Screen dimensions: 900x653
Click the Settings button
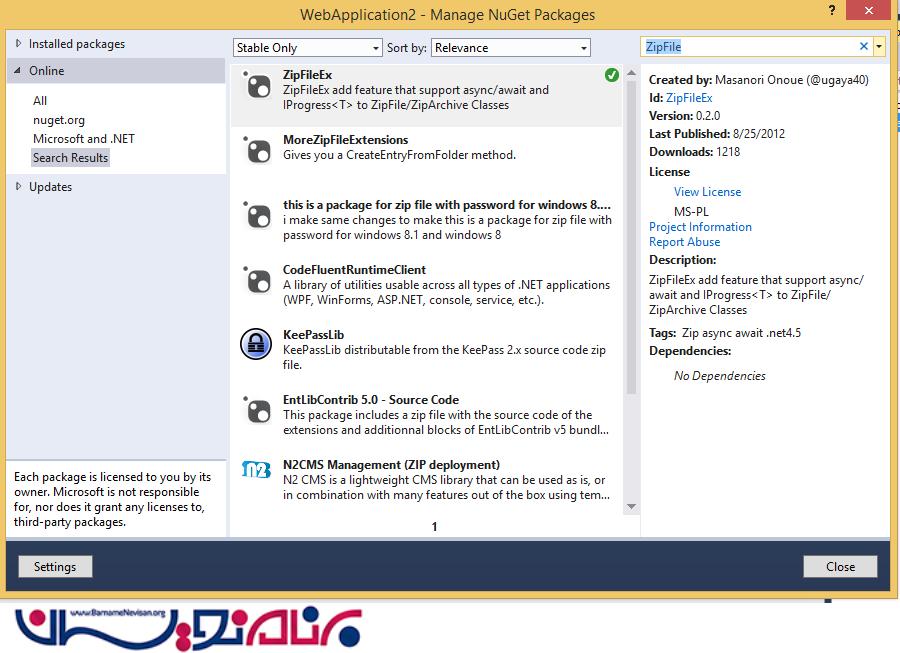tap(55, 567)
